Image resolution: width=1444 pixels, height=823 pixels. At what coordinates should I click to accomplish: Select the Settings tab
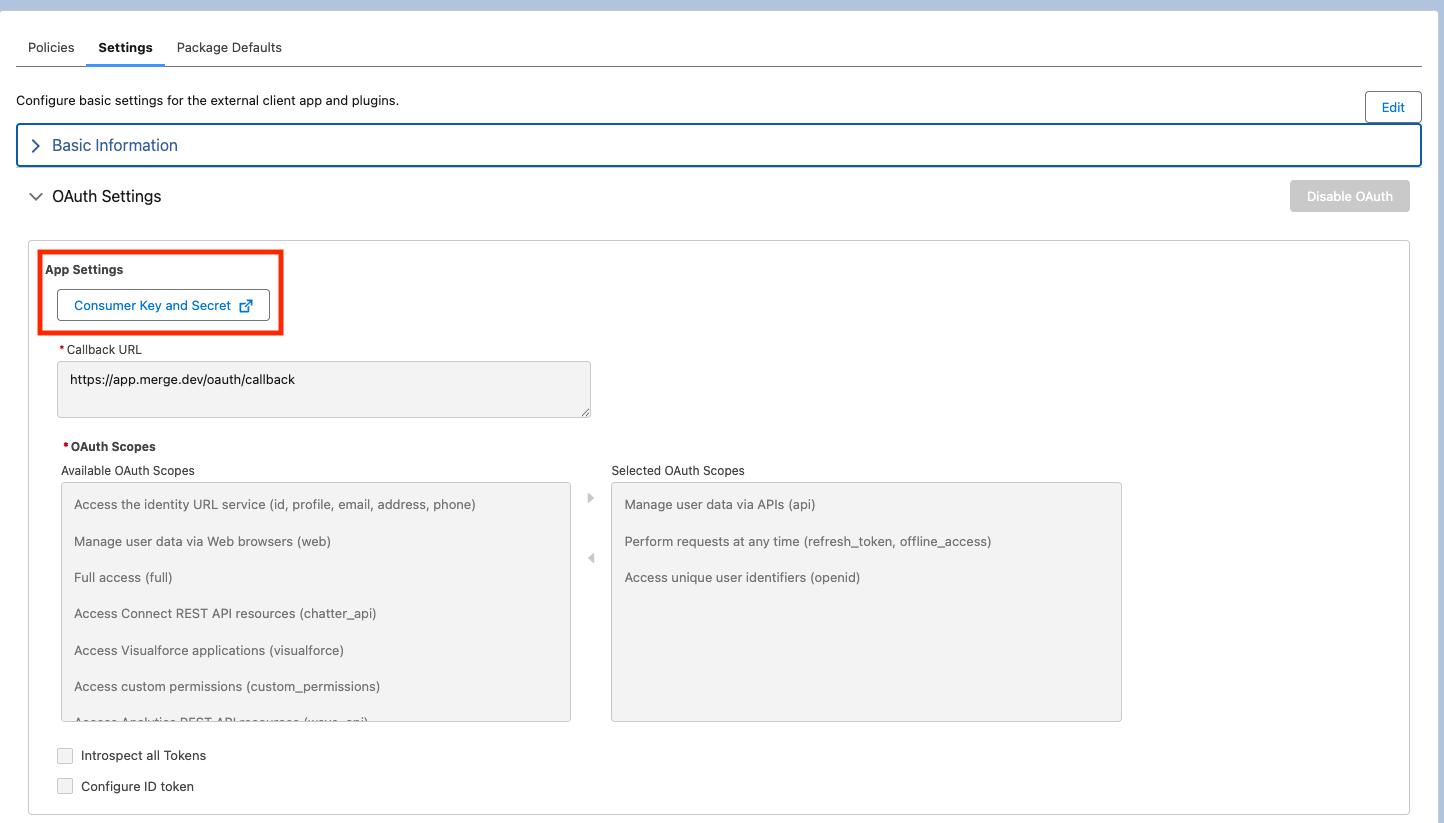click(125, 48)
